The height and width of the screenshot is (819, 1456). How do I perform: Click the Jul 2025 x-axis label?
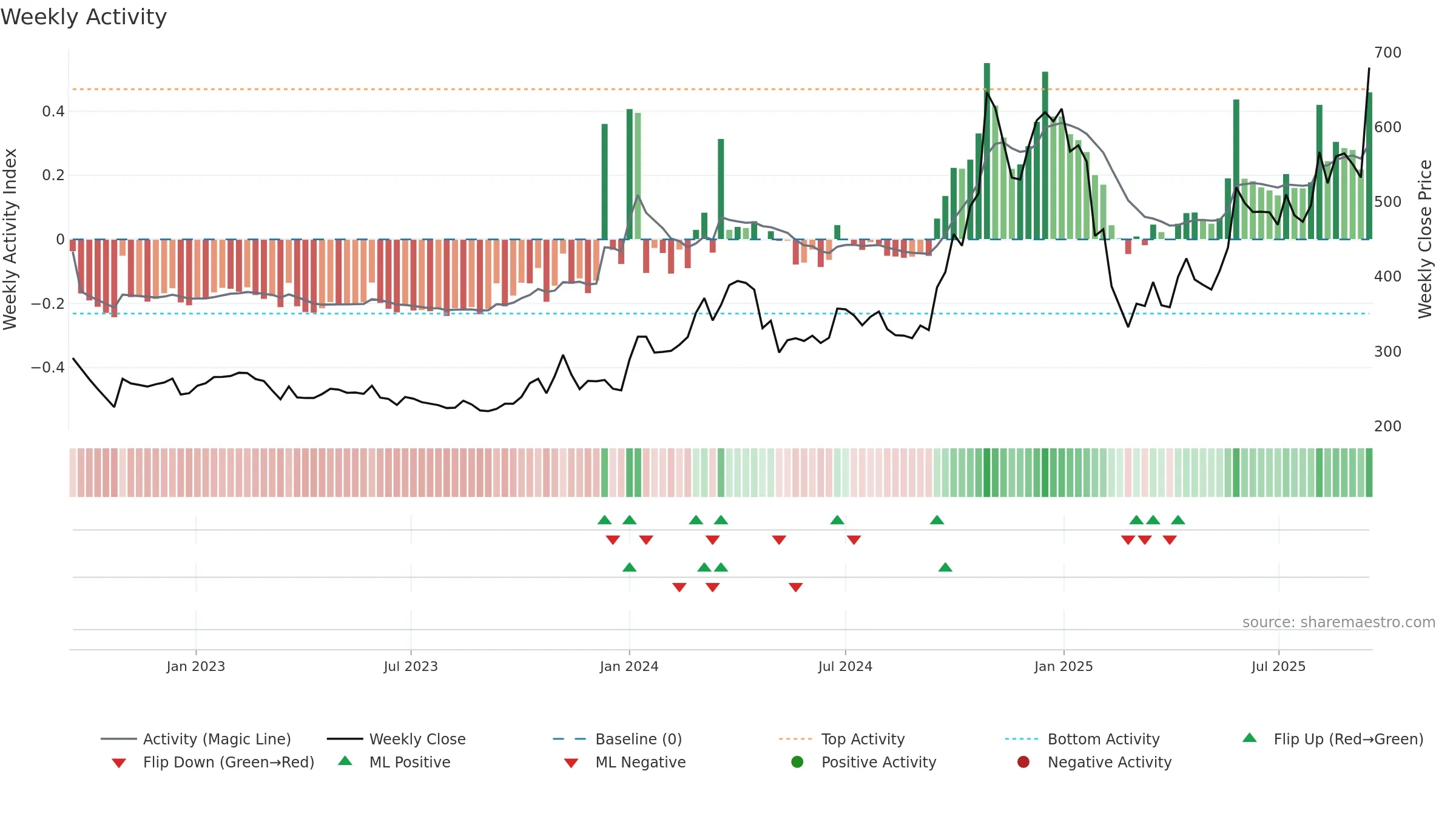tap(1278, 666)
